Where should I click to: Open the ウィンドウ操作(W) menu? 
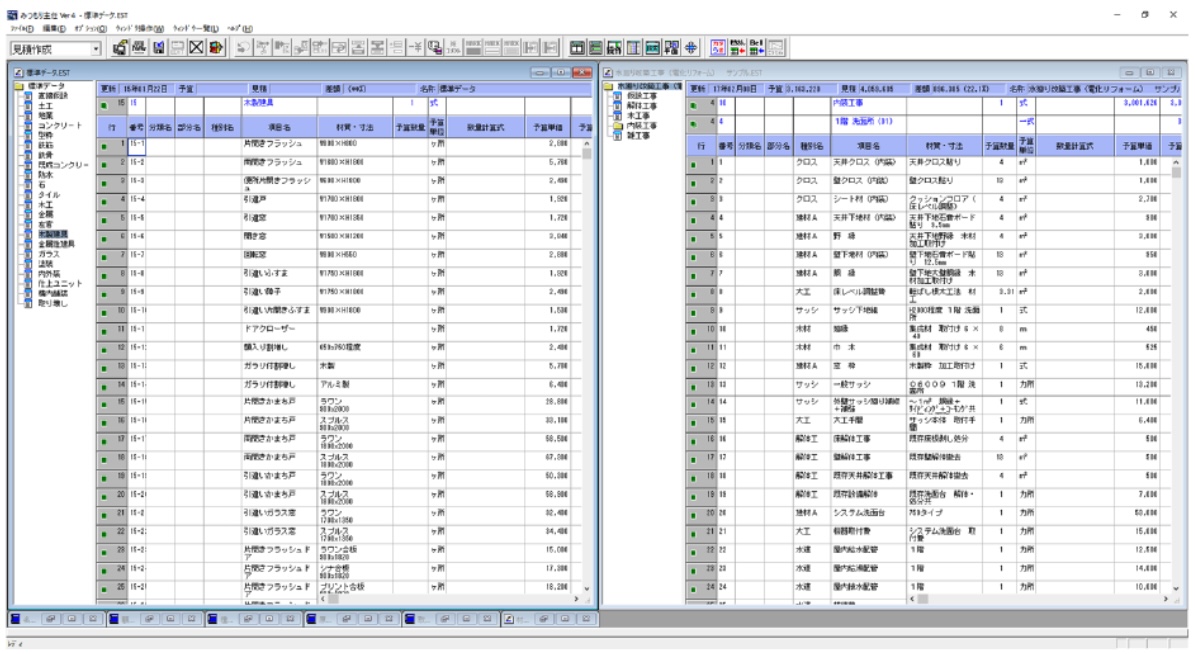click(139, 28)
